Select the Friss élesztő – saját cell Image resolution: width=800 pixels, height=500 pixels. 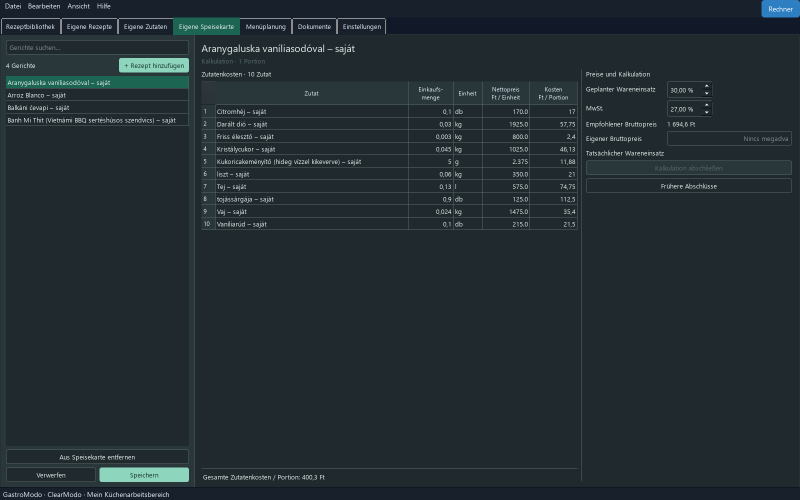pos(312,137)
